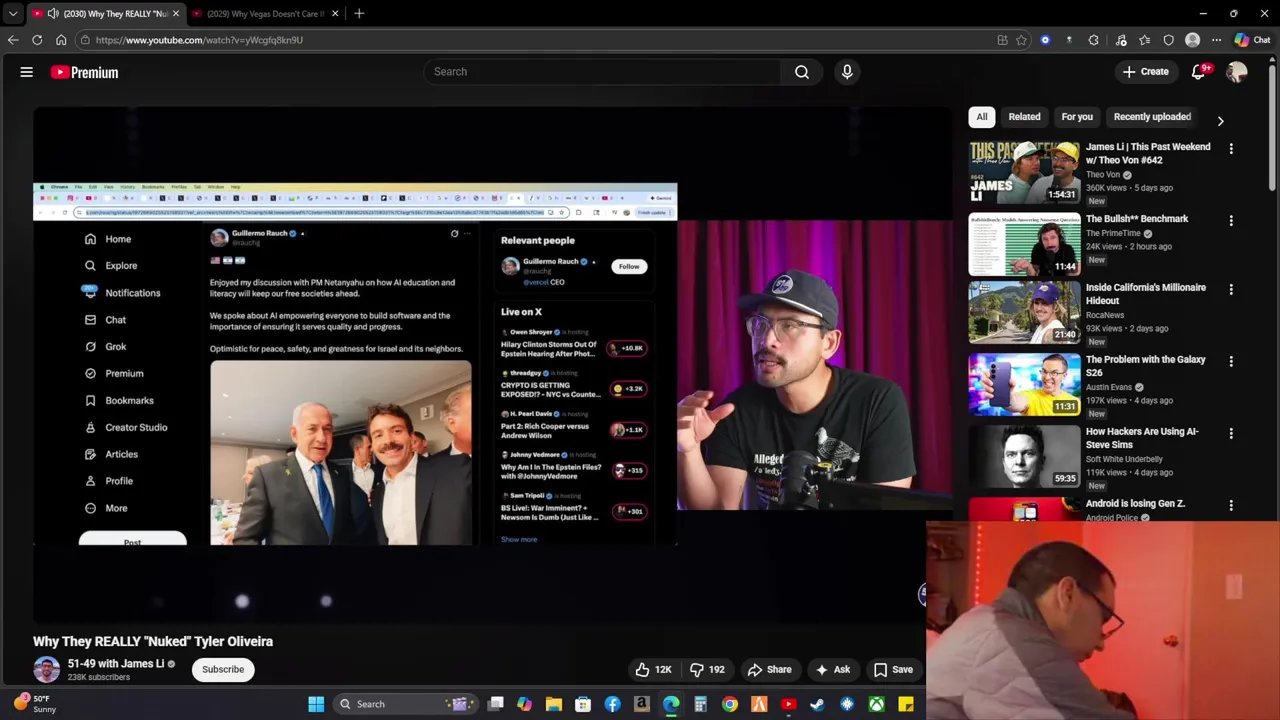Reload the page with the refresh button

point(37,40)
